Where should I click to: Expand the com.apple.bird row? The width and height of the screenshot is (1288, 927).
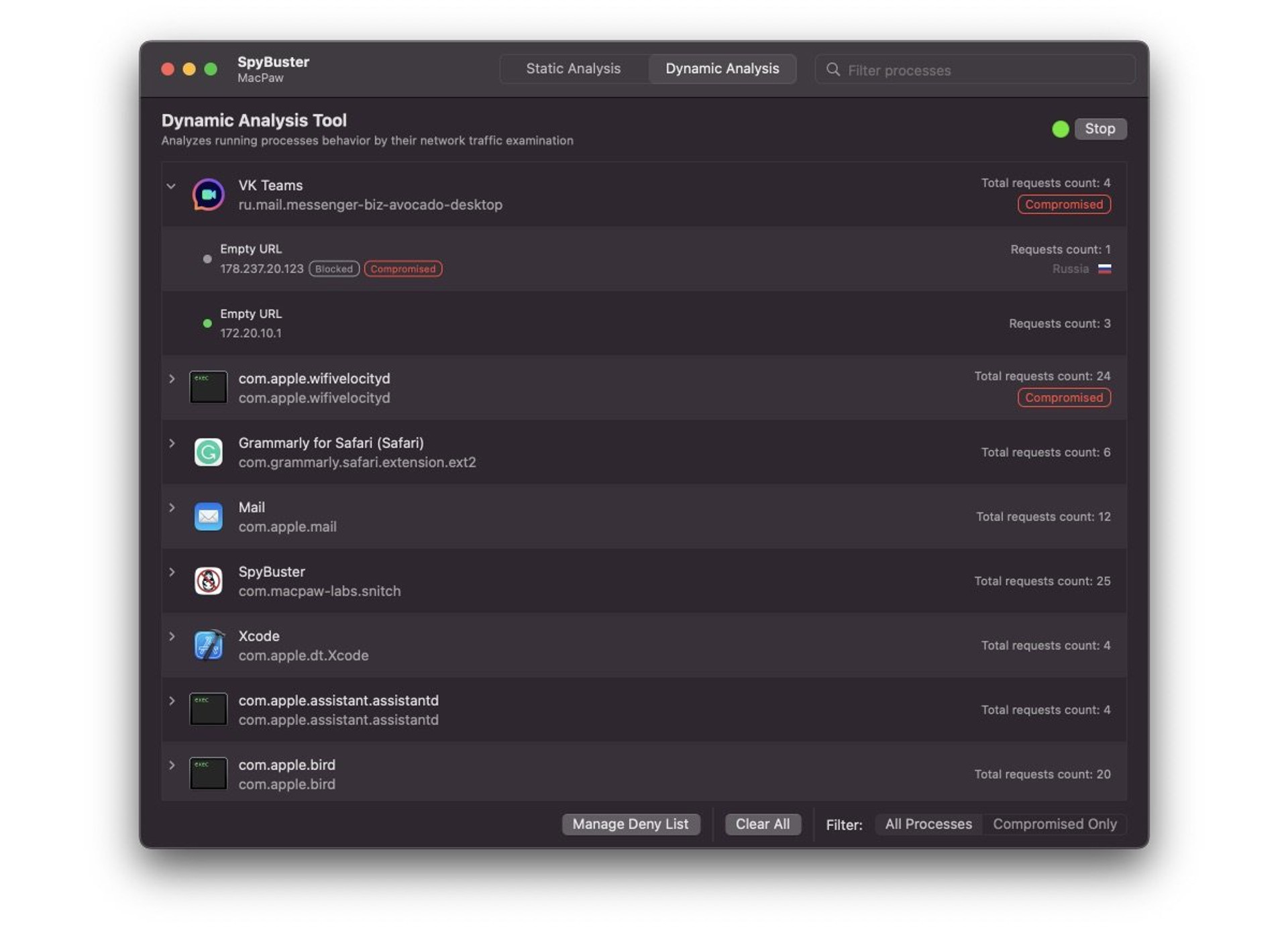pyautogui.click(x=172, y=765)
